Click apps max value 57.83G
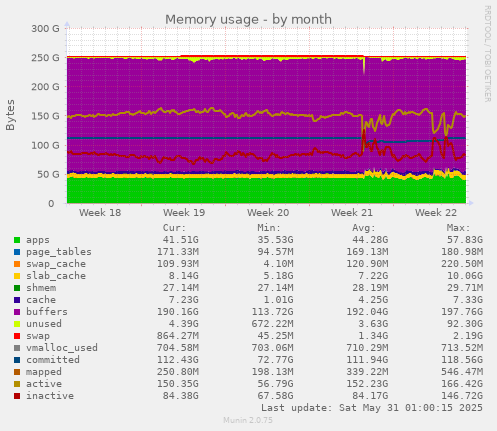497x431 pixels. 465,240
